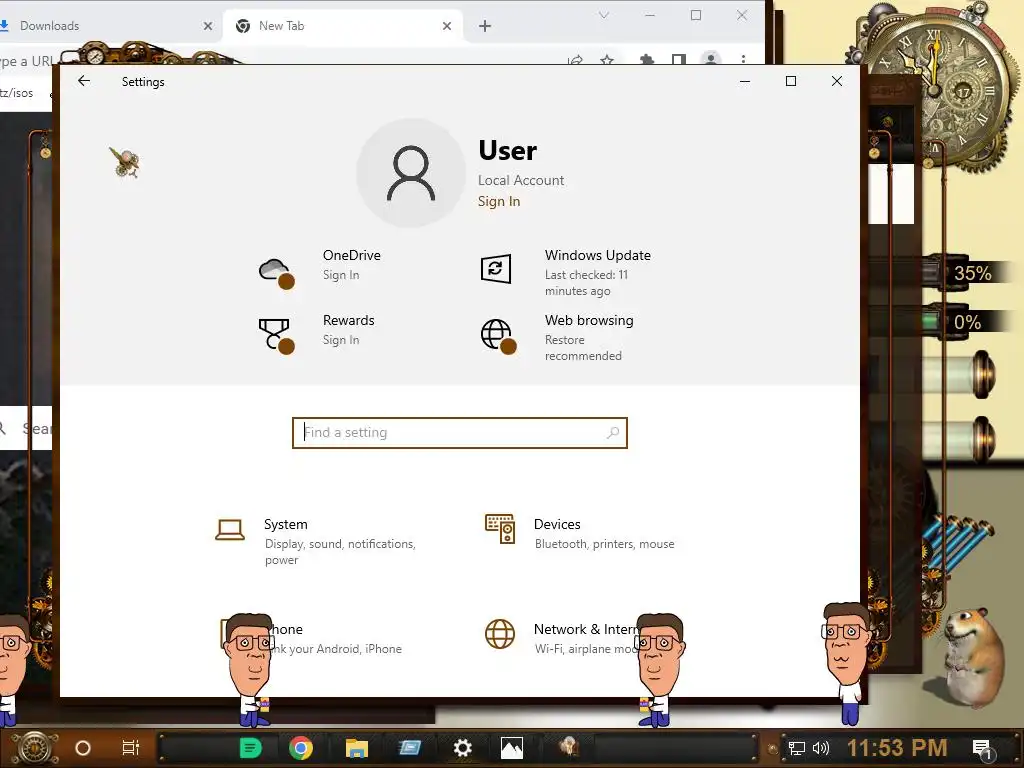The width and height of the screenshot is (1024, 768).
Task: Open the OneDrive cloud icon
Action: point(276,272)
